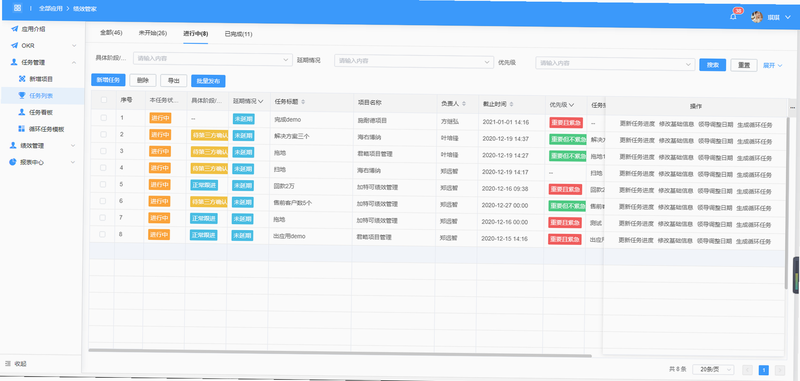
Task: Open 任务列表 in the sidebar
Action: click(42, 95)
